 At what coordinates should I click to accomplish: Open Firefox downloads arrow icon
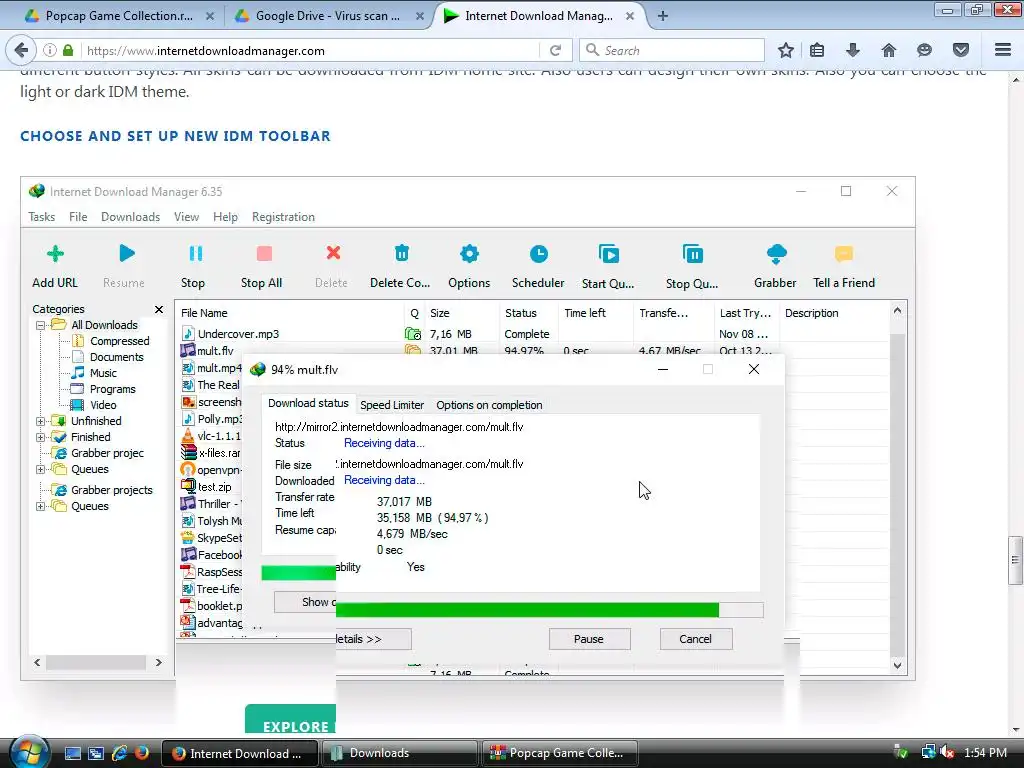point(852,50)
